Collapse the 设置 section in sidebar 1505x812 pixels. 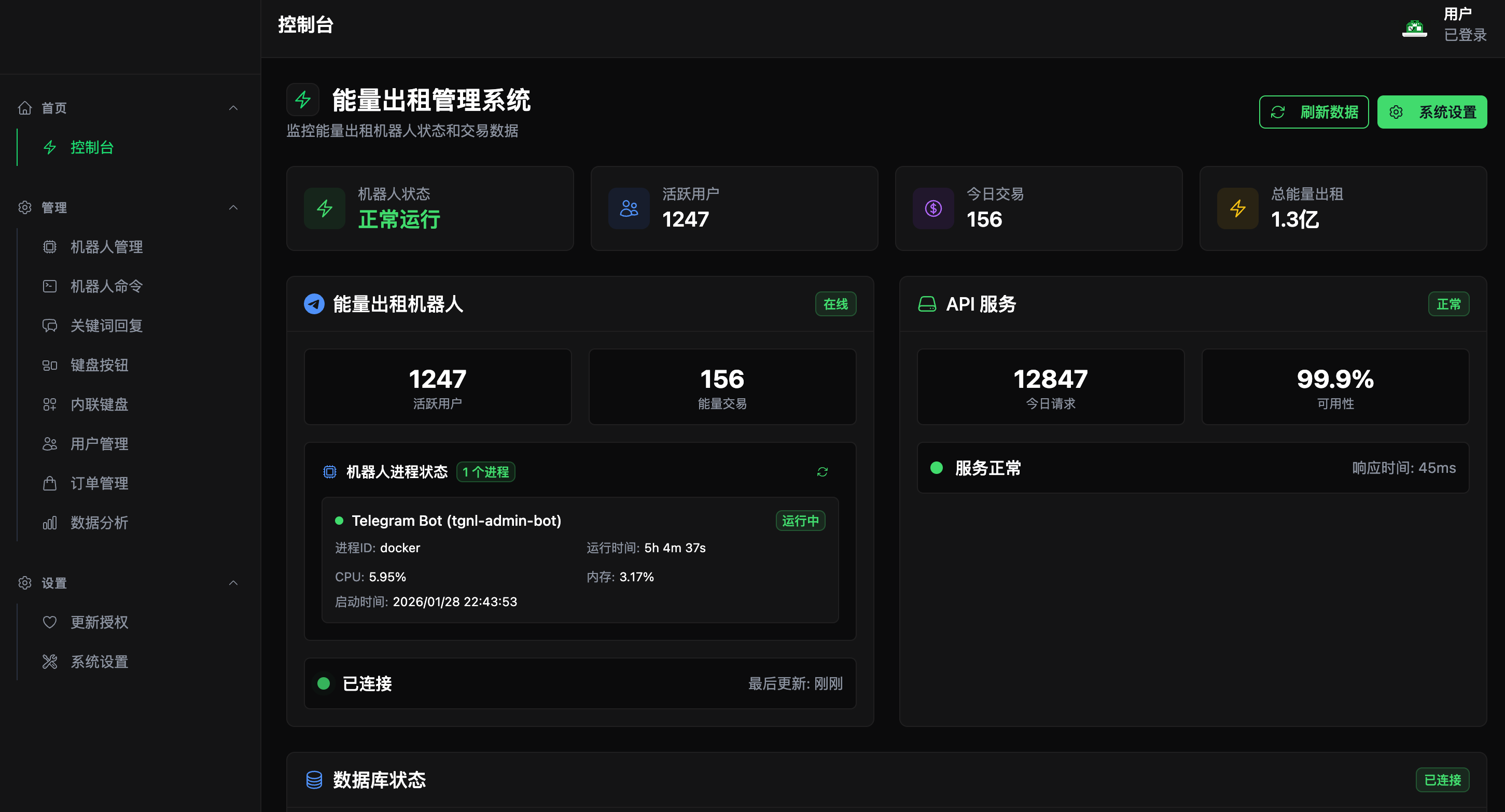233,582
